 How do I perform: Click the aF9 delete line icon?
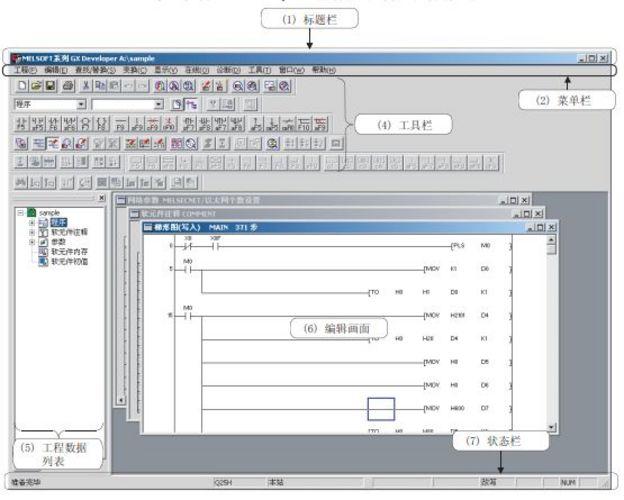point(320,124)
